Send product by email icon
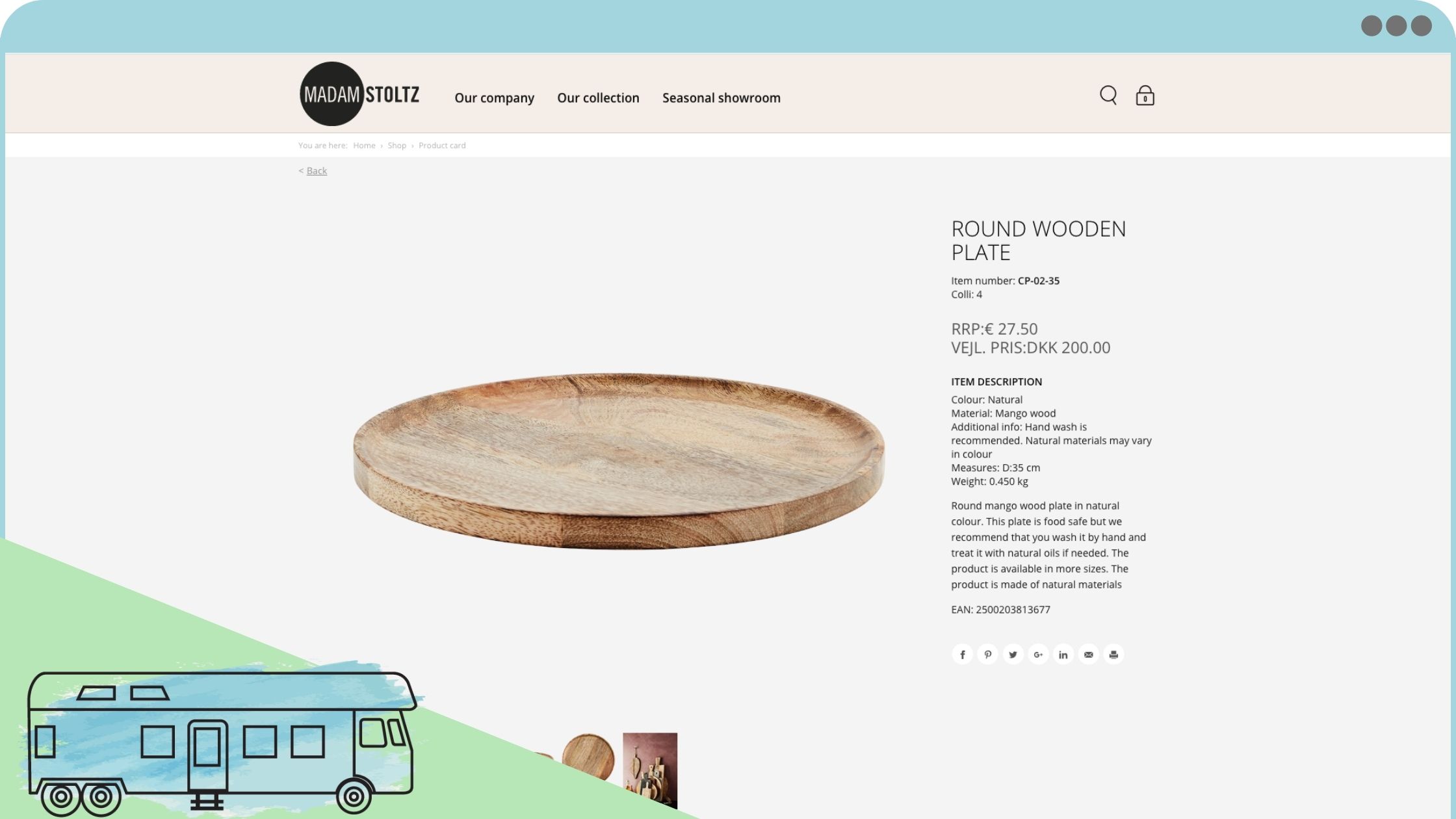1456x819 pixels. tap(1089, 655)
